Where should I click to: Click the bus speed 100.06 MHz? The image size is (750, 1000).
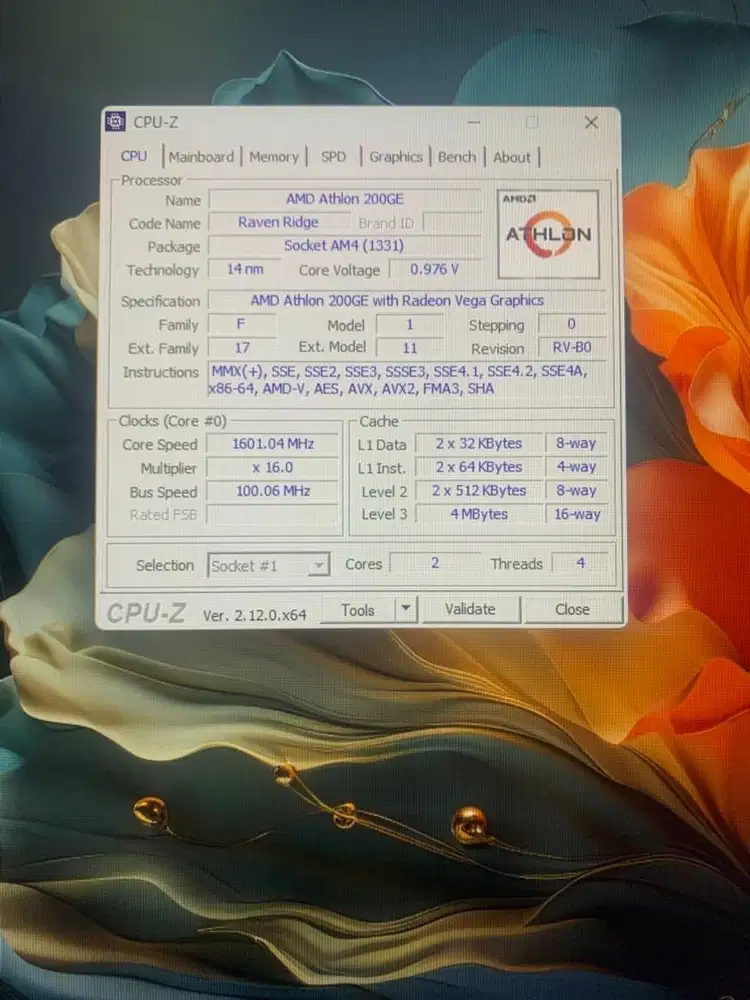coord(272,491)
